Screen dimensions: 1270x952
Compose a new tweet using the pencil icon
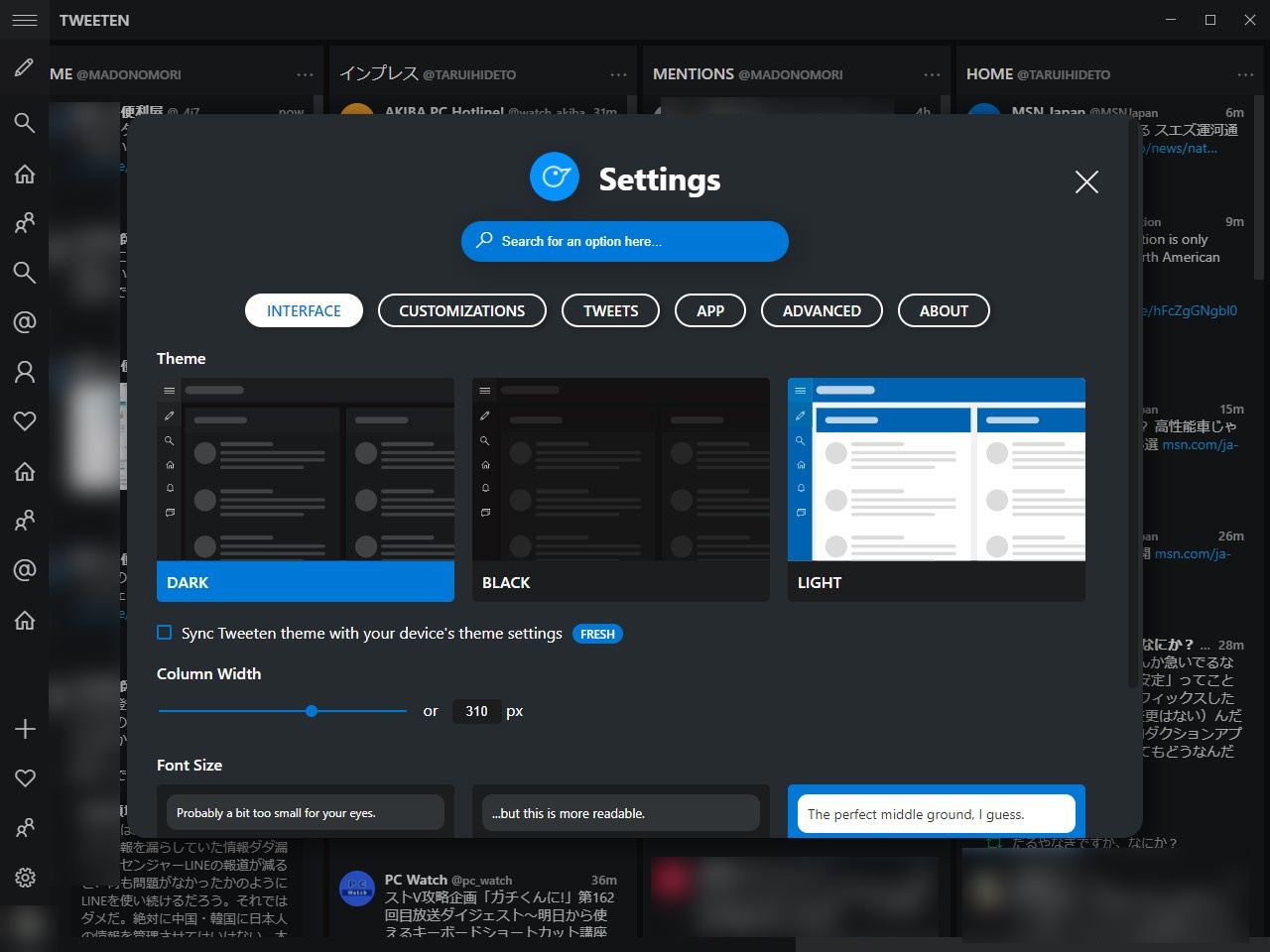click(x=25, y=67)
